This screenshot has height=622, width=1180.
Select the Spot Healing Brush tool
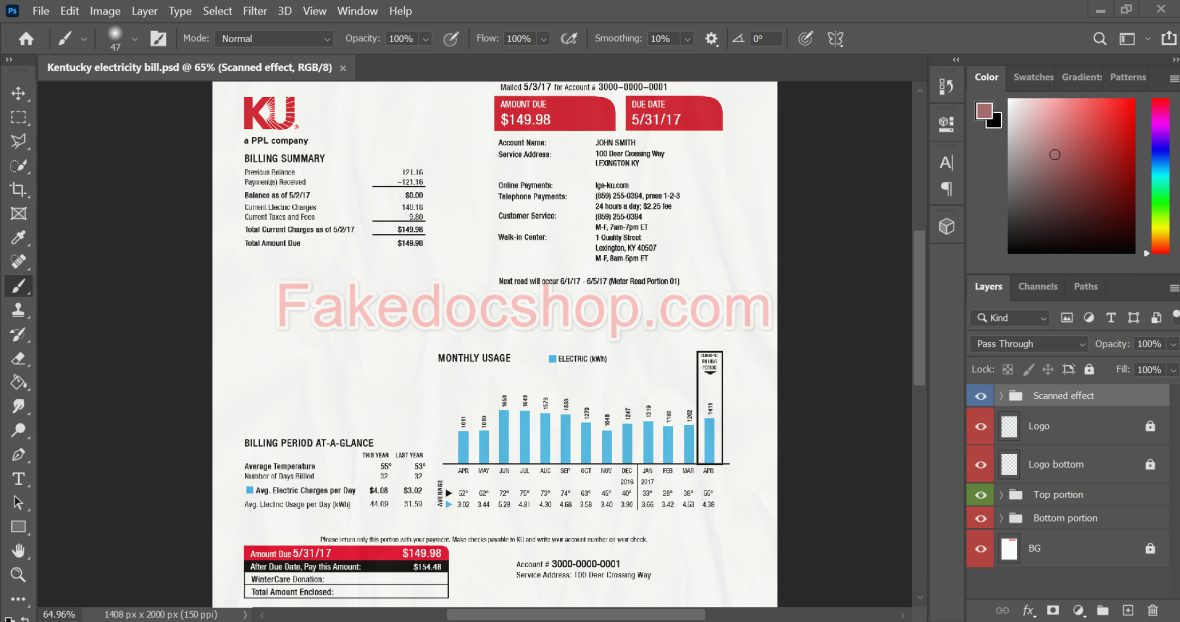coord(19,262)
